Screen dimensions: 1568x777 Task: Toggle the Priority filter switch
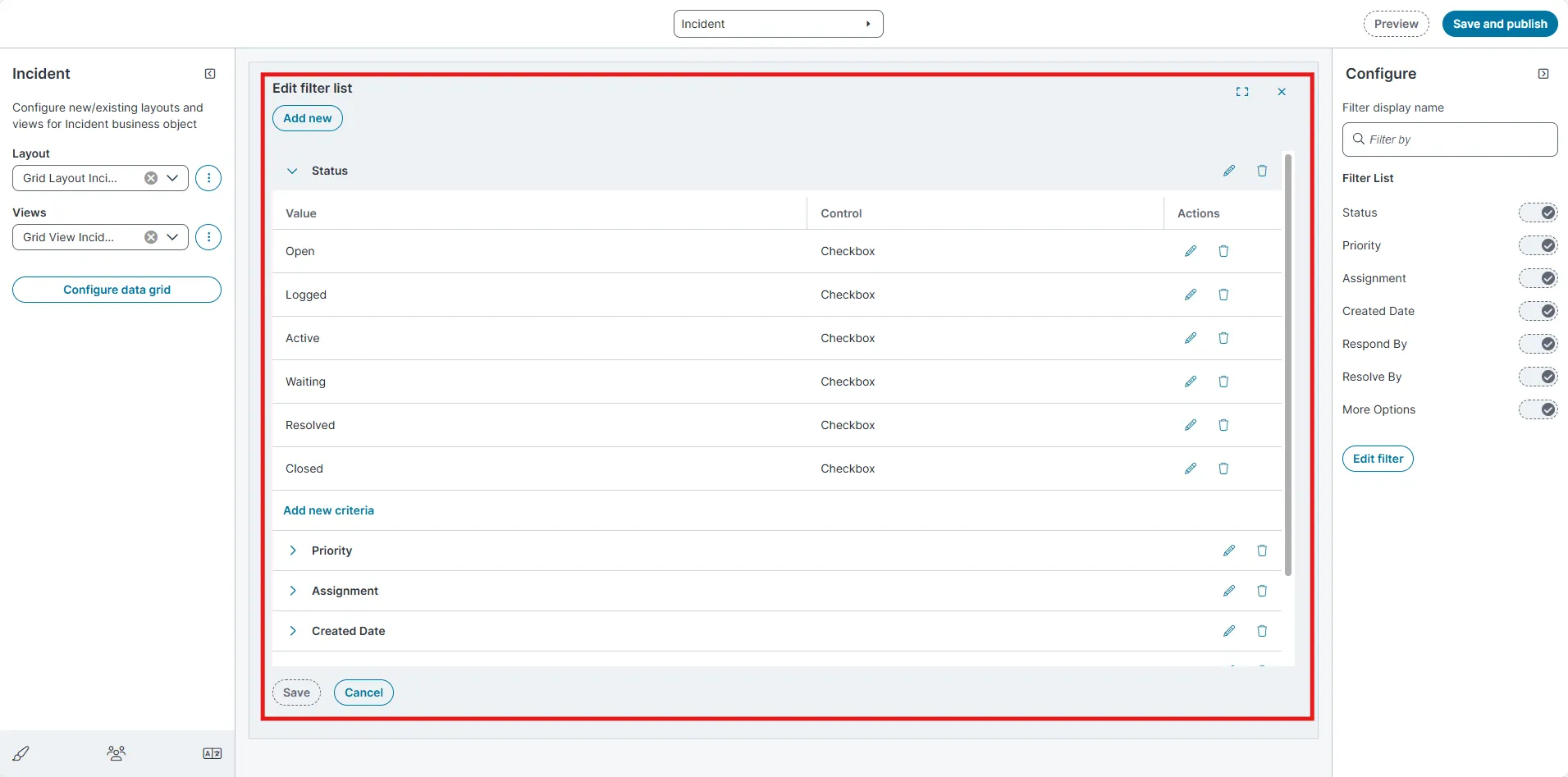click(x=1538, y=245)
